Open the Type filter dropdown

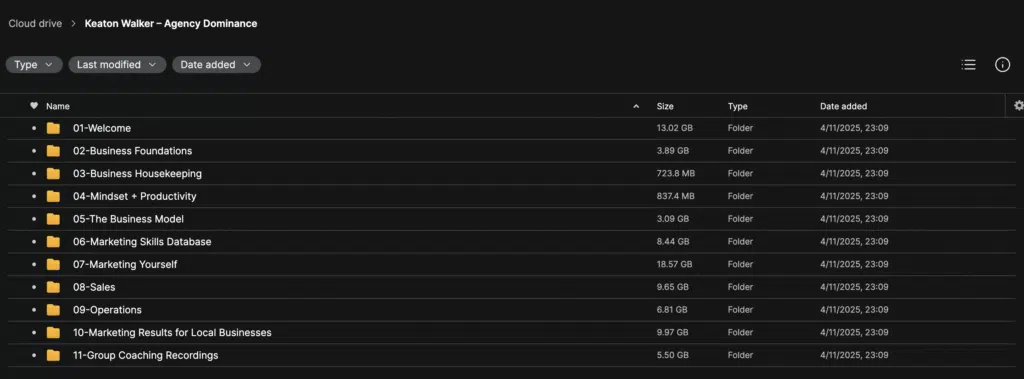pyautogui.click(x=34, y=65)
